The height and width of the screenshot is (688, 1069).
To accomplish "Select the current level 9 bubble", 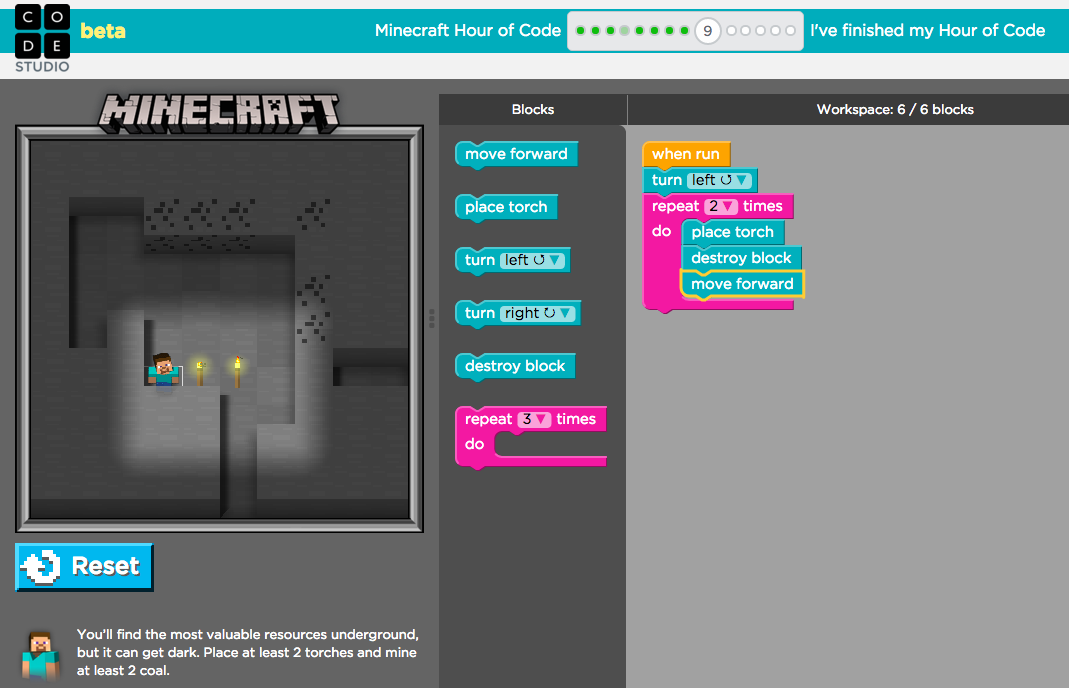I will click(708, 31).
